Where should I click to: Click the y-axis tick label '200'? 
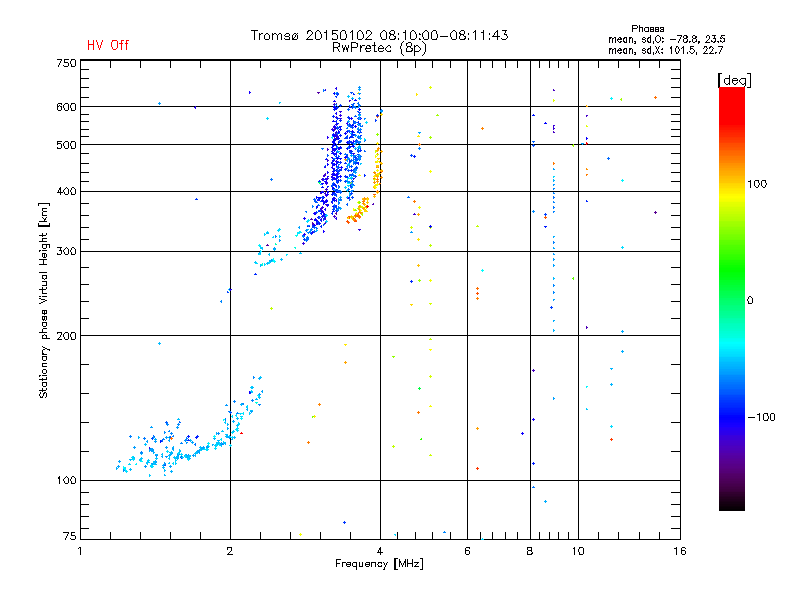point(66,336)
